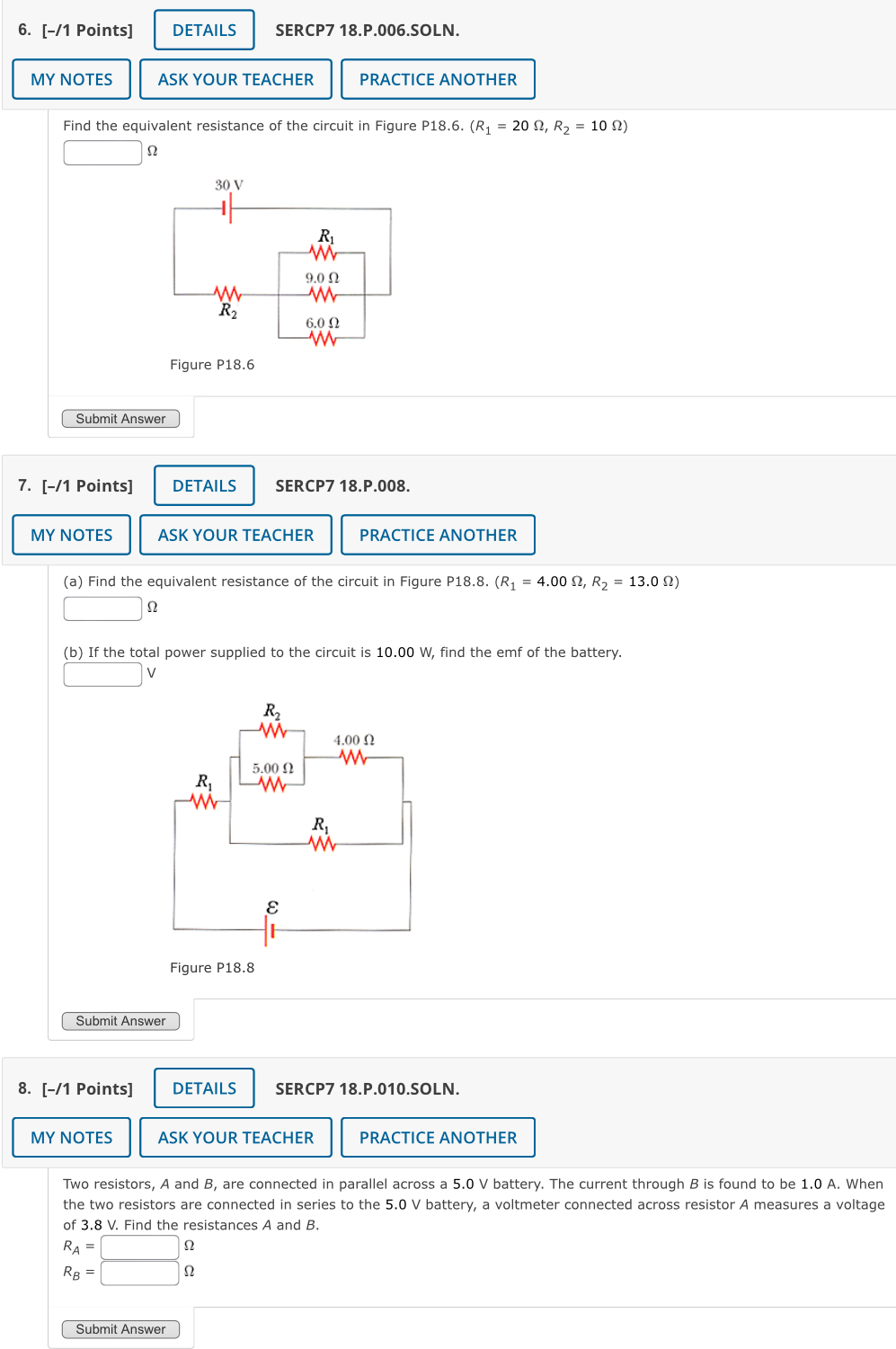Open DETAILS for problem 6 SERCP7 18.P.006.SOLN
The height and width of the screenshot is (1349, 896).
point(203,30)
